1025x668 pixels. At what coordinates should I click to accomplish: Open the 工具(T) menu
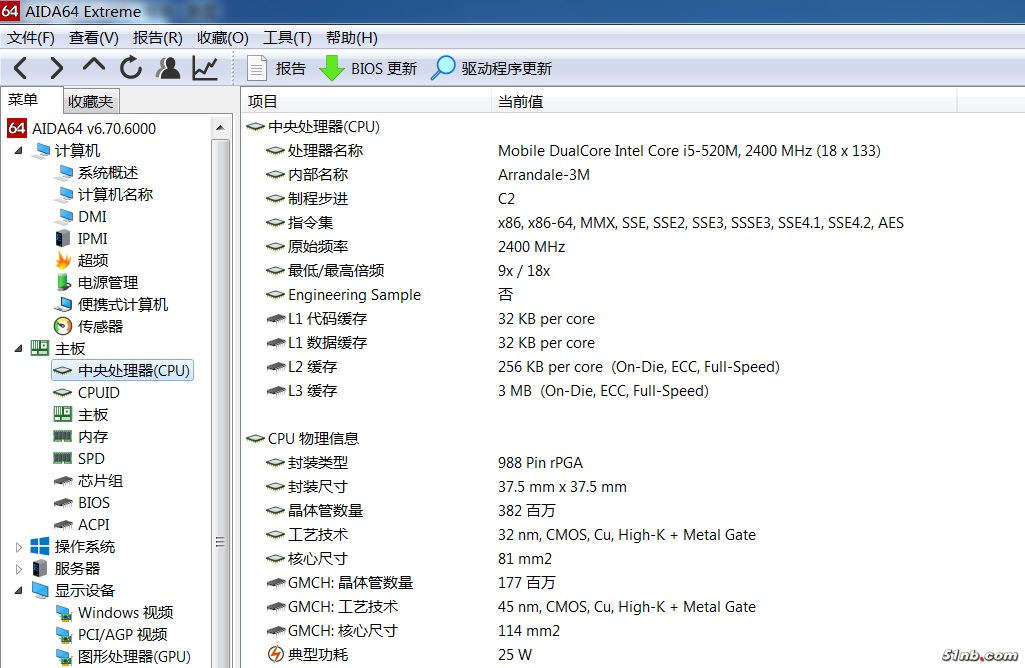tap(287, 38)
